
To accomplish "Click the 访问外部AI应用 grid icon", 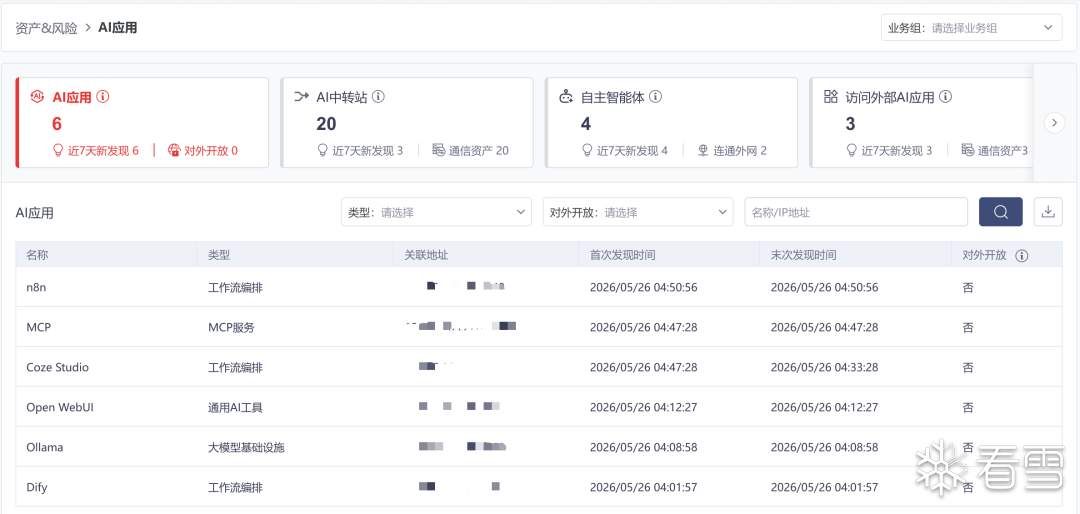I will coord(831,97).
